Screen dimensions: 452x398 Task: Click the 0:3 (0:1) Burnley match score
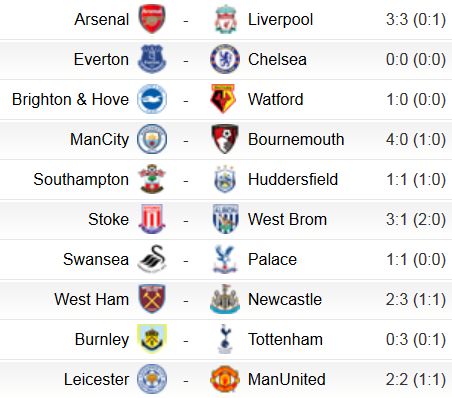click(416, 339)
